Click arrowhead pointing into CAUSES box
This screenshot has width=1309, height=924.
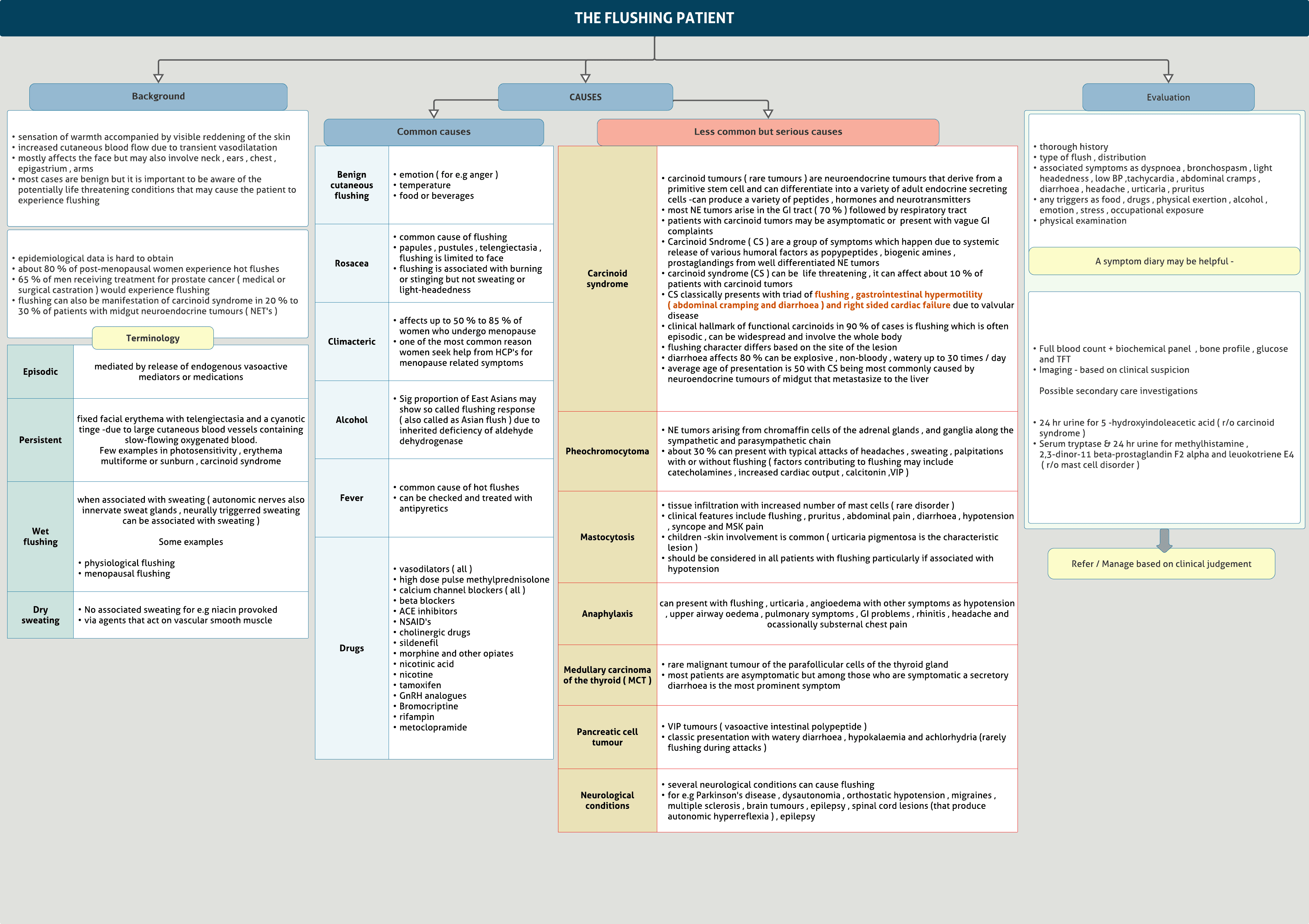(x=586, y=78)
